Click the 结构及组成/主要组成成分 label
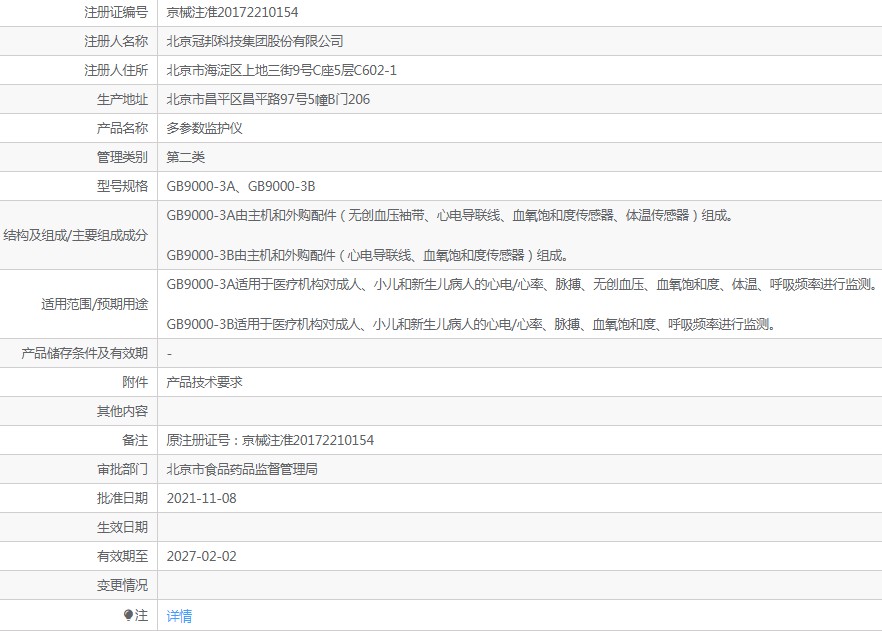The height and width of the screenshot is (631, 882). pos(75,235)
